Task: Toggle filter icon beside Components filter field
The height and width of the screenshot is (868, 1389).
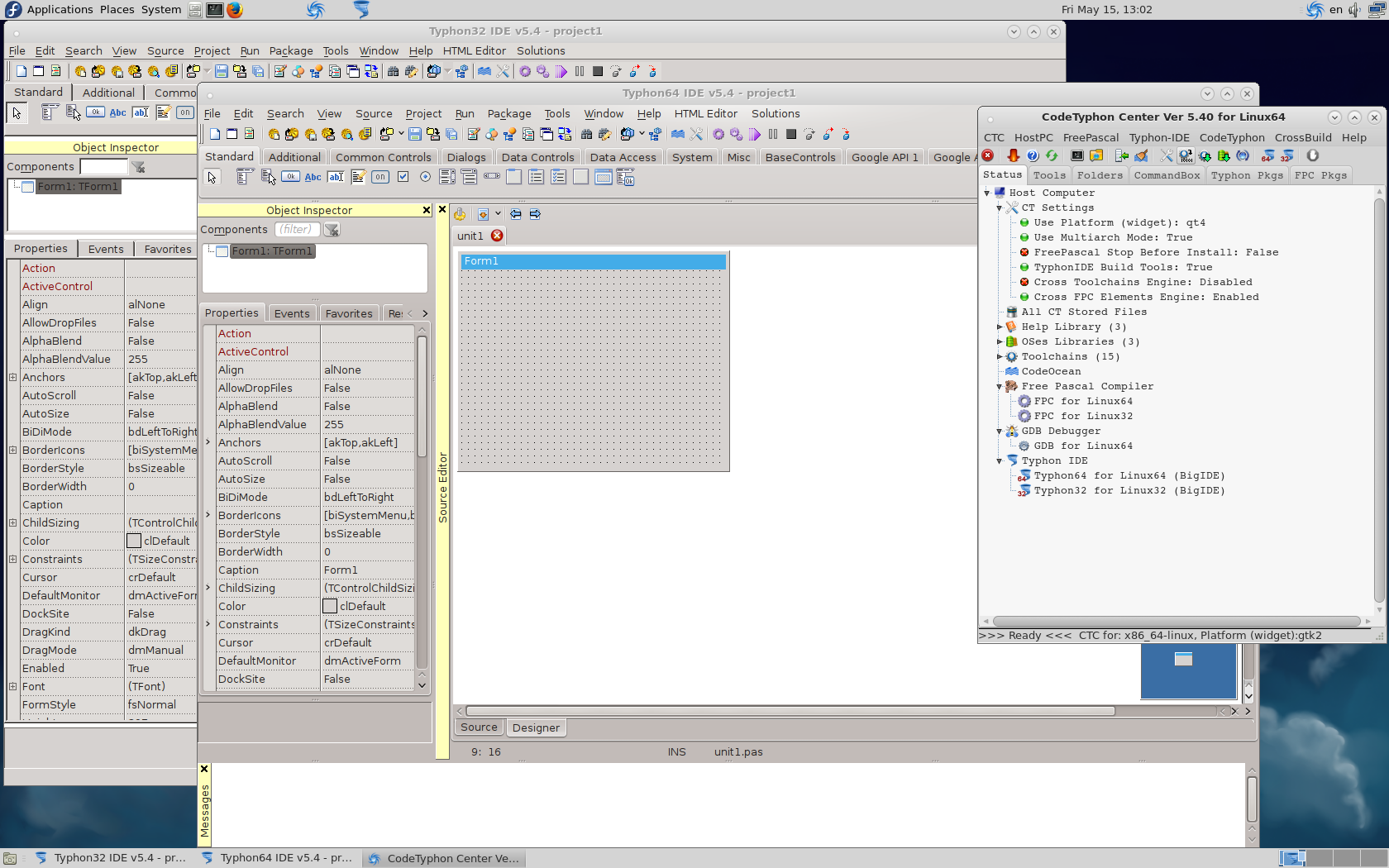Action: (x=332, y=230)
